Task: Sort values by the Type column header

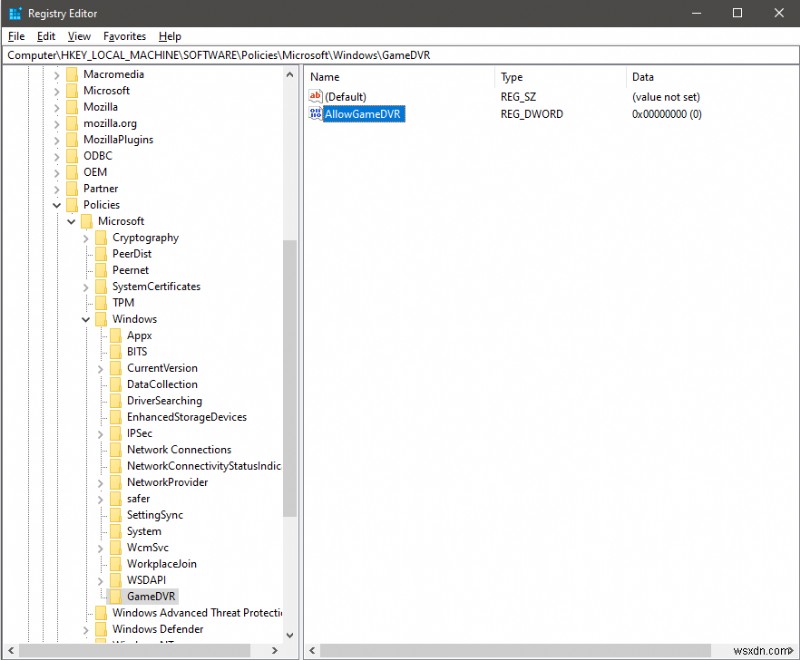Action: click(512, 77)
